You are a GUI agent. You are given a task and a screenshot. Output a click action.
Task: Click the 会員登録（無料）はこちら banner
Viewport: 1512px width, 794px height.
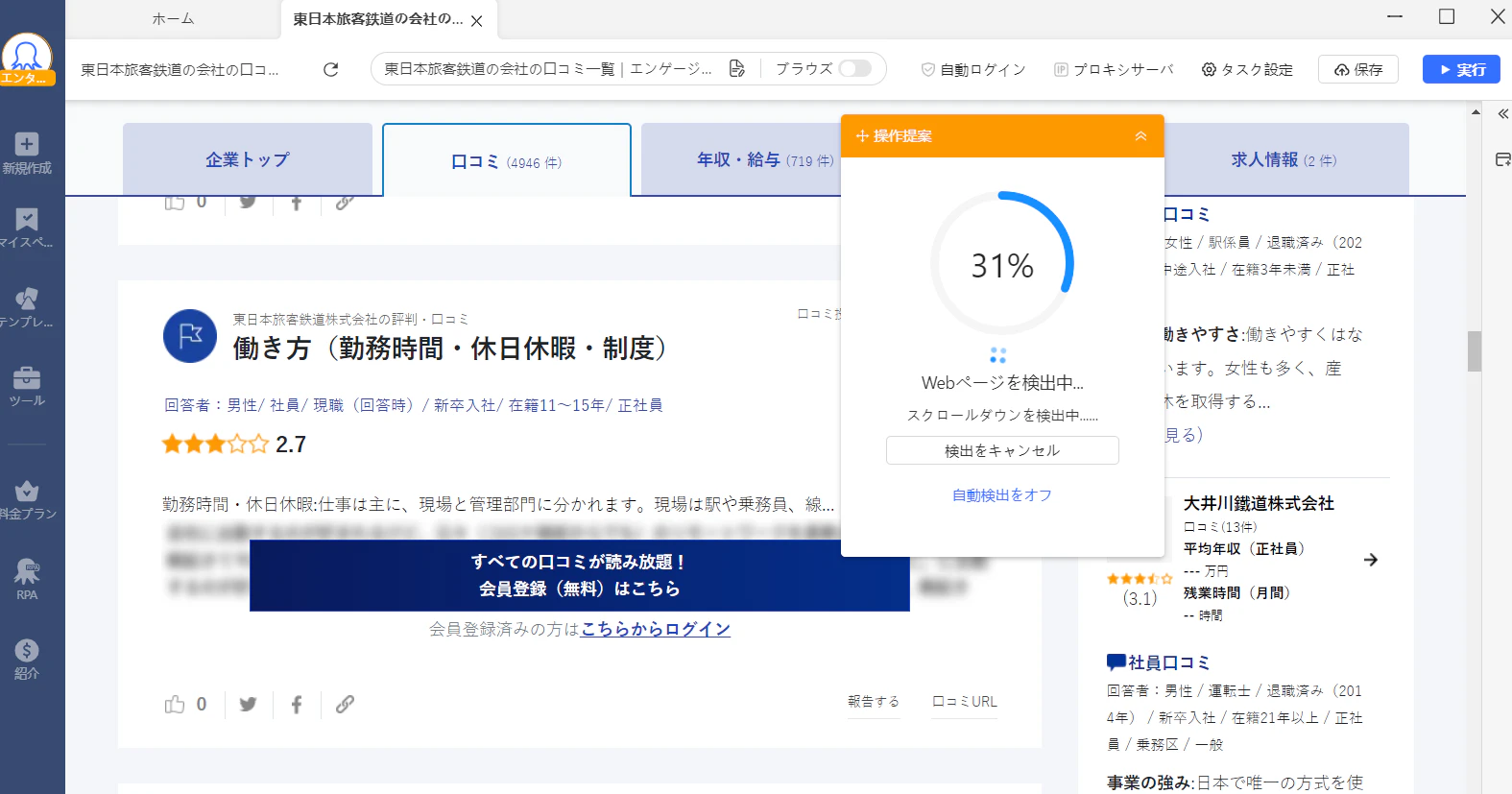[580, 575]
